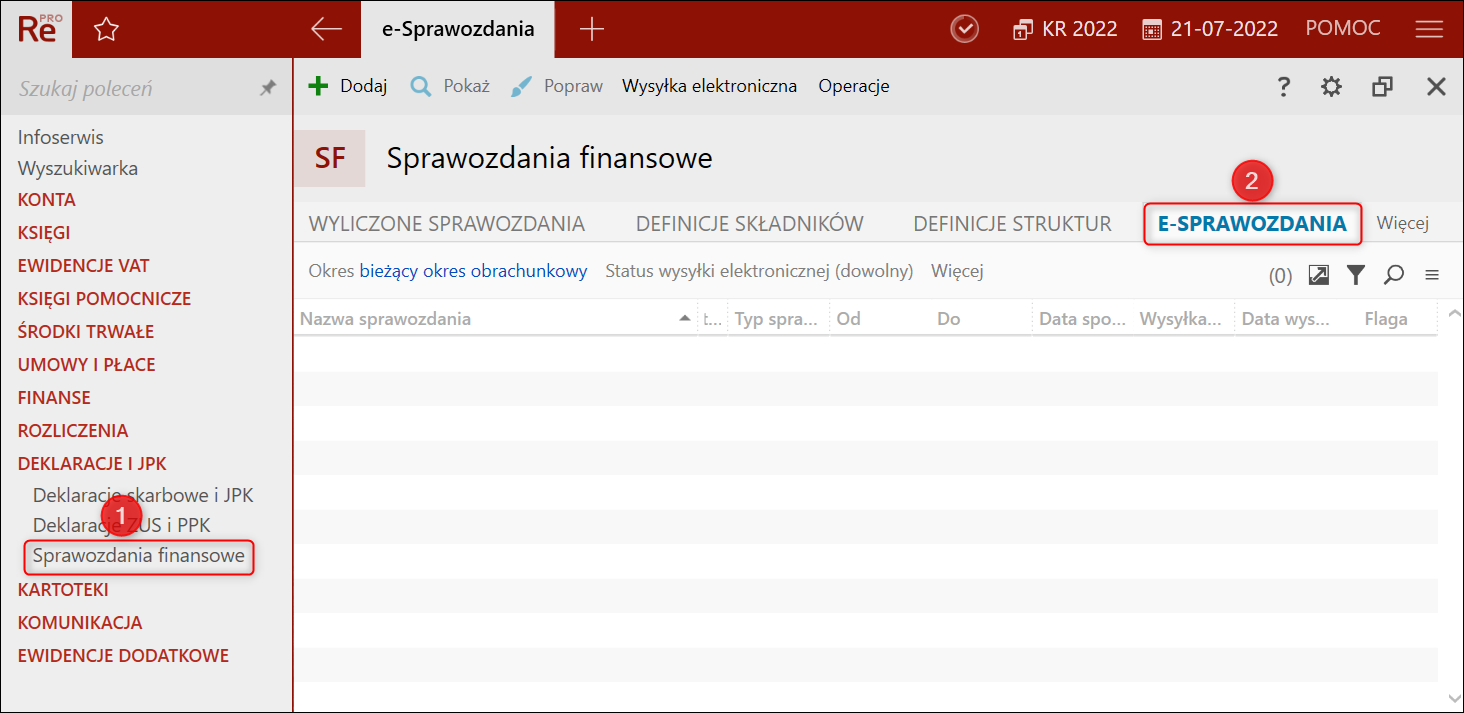Image resolution: width=1464 pixels, height=713 pixels.
Task: Collapse the DEKLARACJE I JPK section
Action: [92, 464]
